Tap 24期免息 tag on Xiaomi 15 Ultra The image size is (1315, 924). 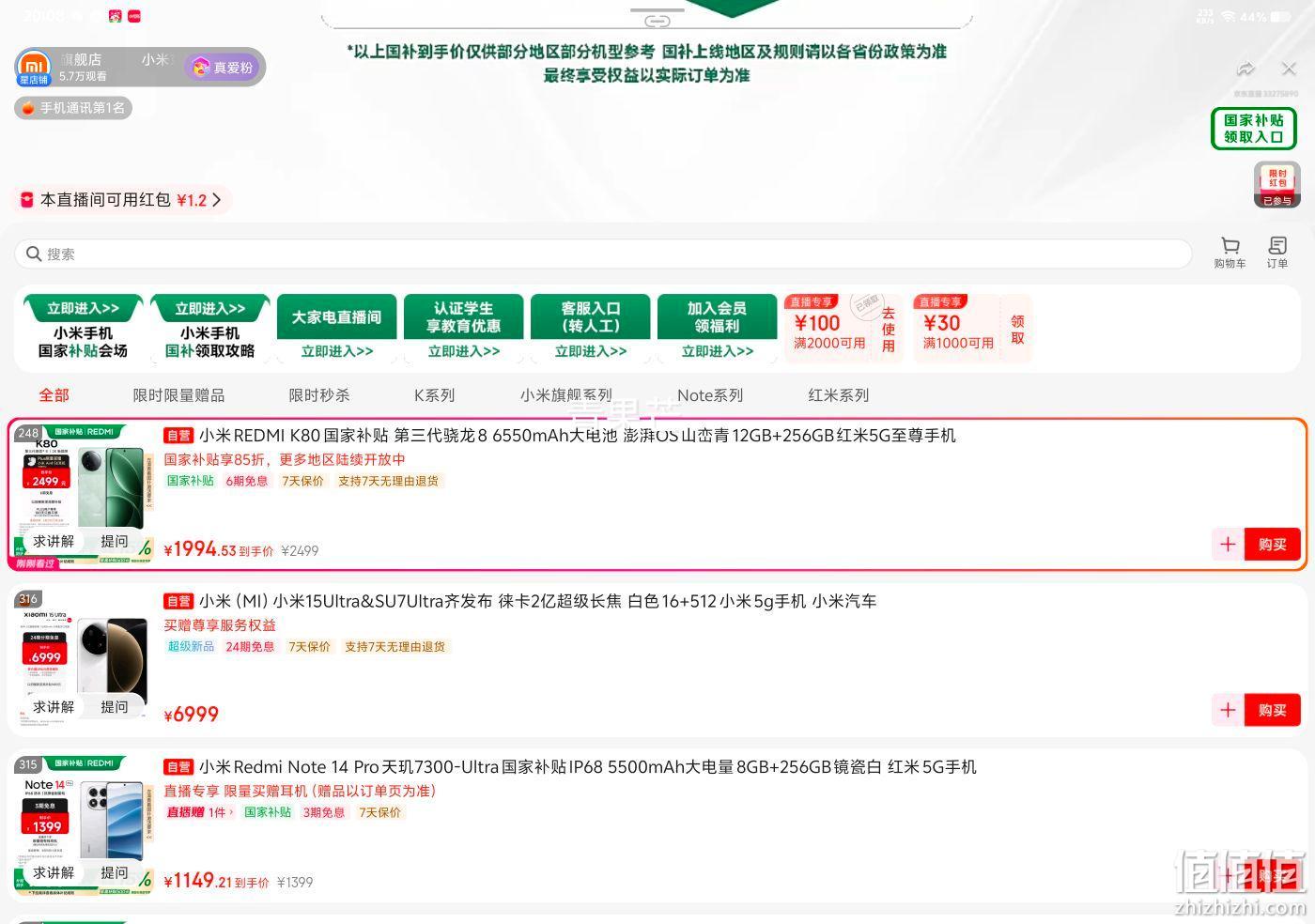[x=250, y=646]
